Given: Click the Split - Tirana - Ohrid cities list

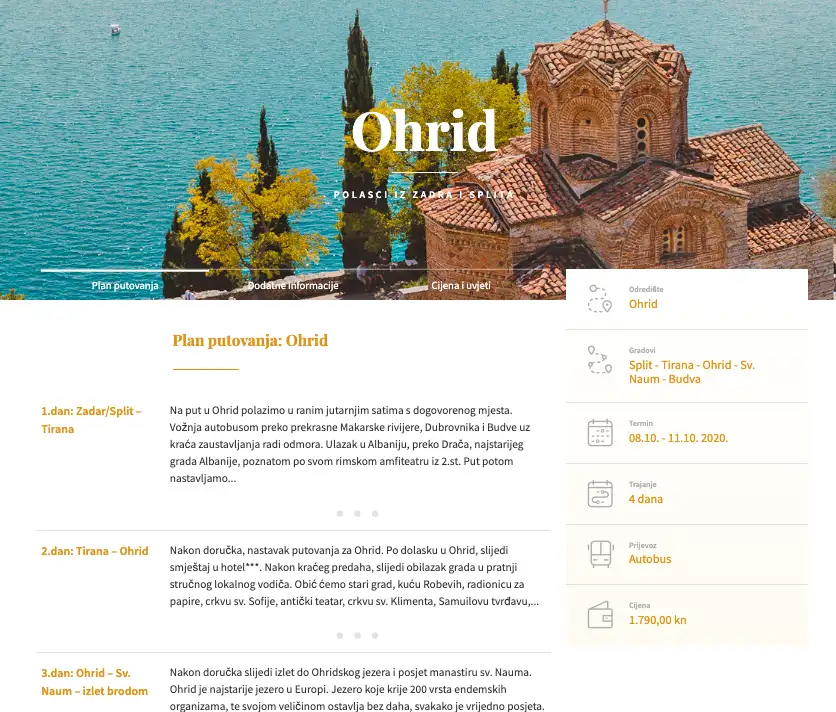Looking at the screenshot, I should pyautogui.click(x=691, y=372).
